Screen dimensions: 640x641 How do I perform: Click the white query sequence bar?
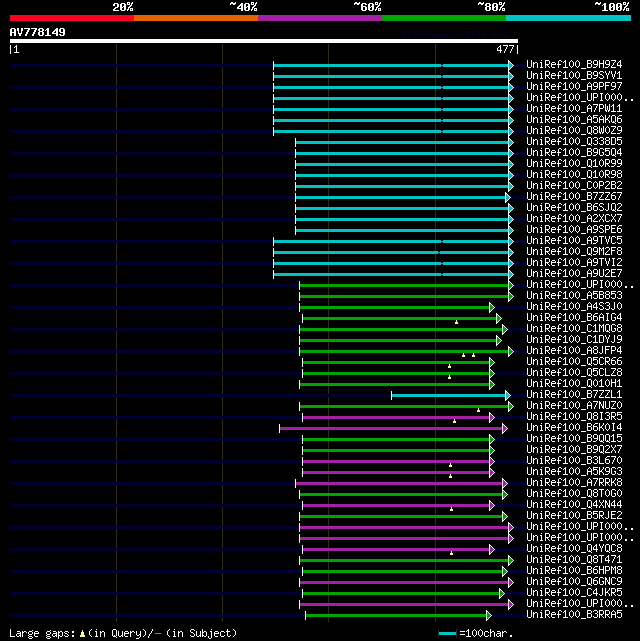tap(264, 41)
